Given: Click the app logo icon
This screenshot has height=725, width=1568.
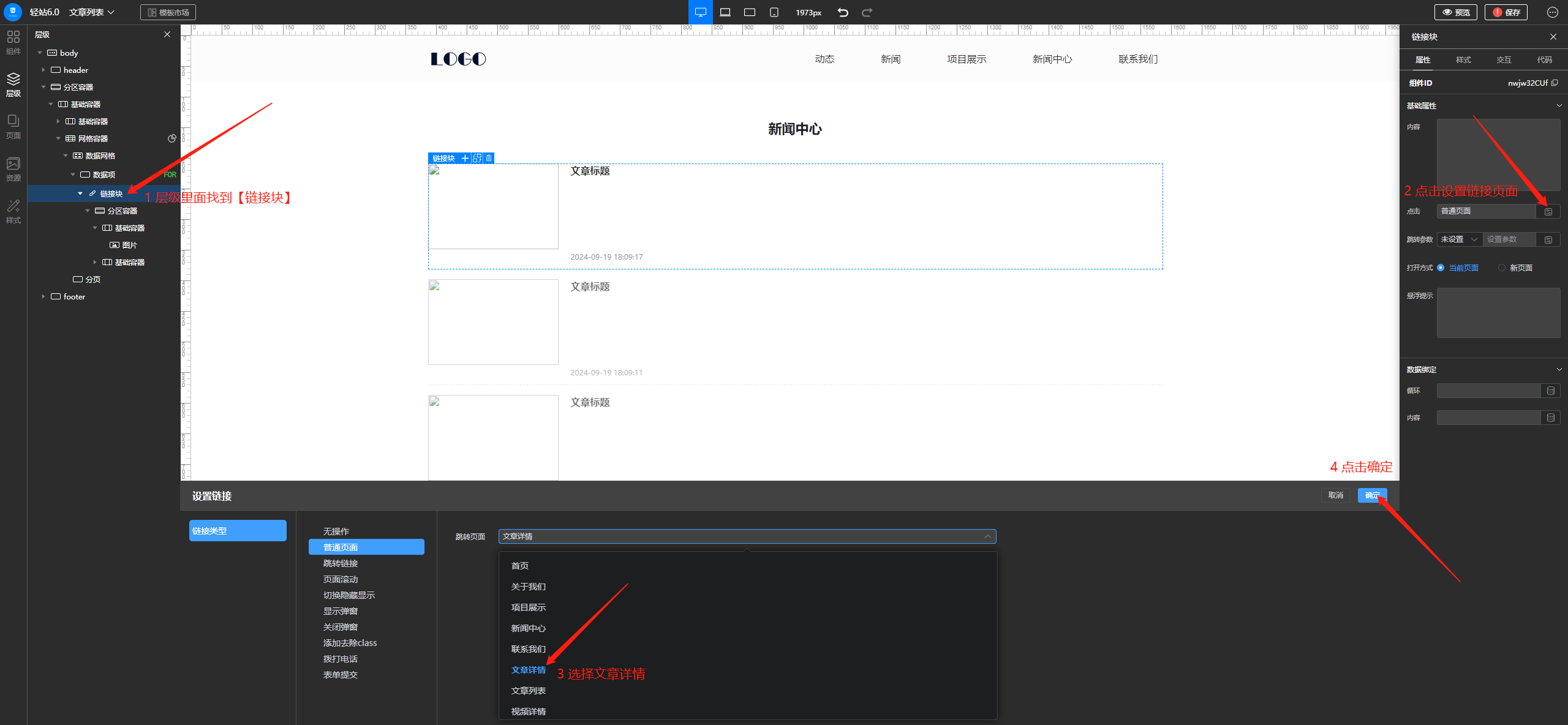Looking at the screenshot, I should click(13, 12).
